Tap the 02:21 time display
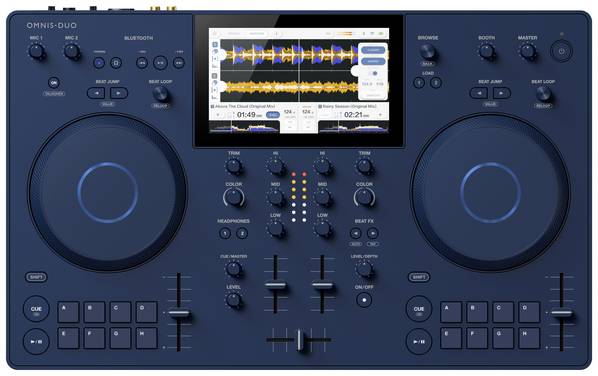The width and height of the screenshot is (598, 376). coord(354,115)
